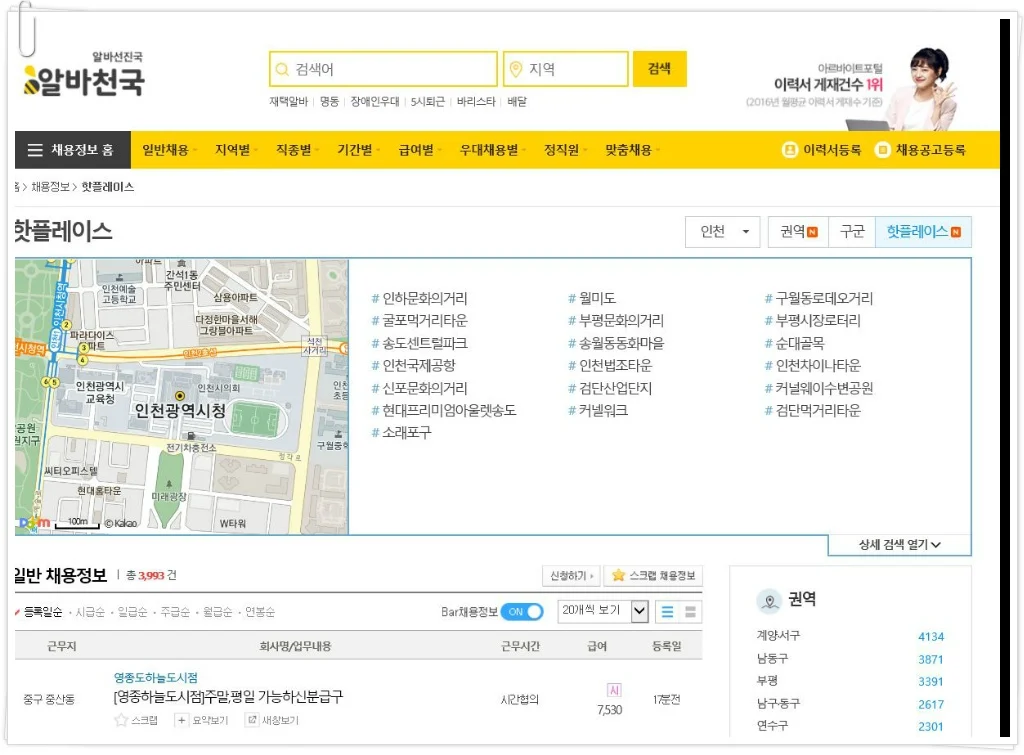Open the 채용정보 홈 hamburger menu
The height and width of the screenshot is (755, 1024).
(x=72, y=150)
